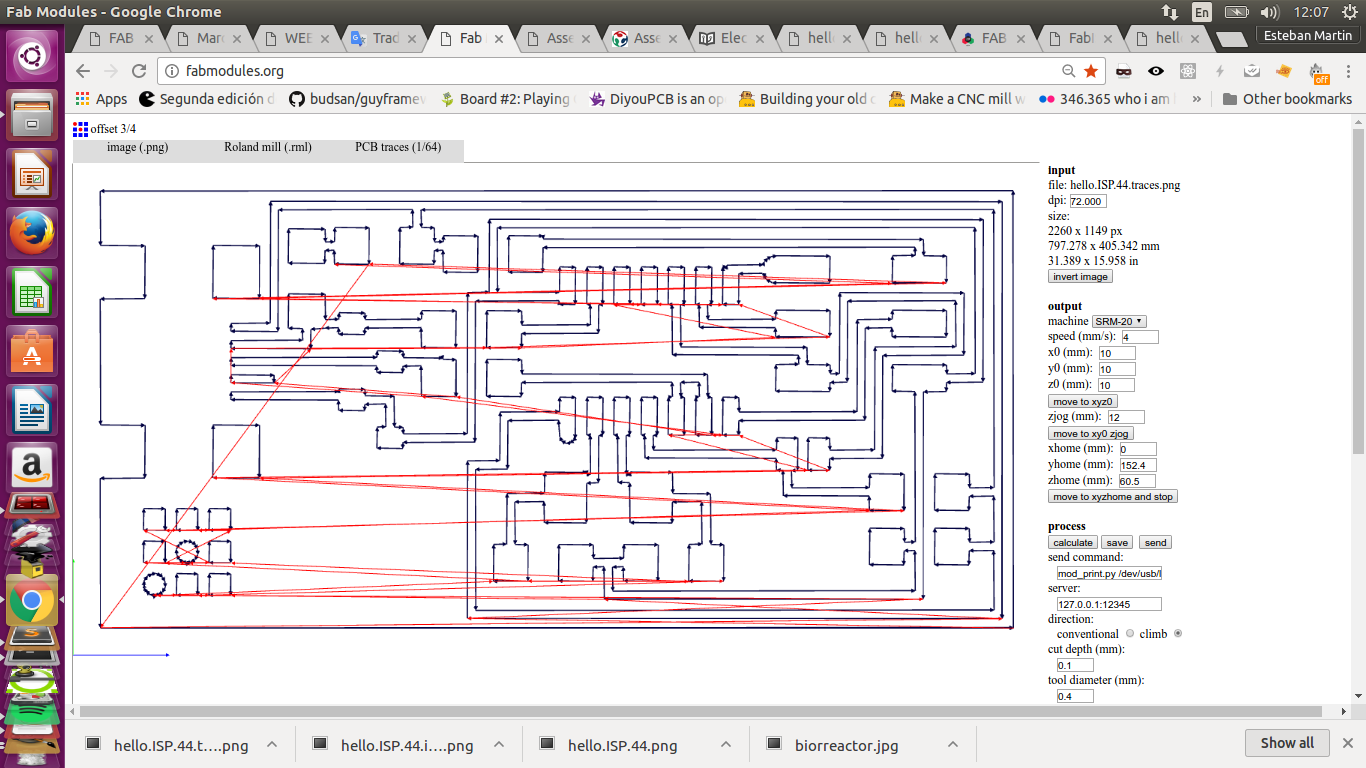The image size is (1366, 768).
Task: Show hidden bookmarks with the chevron
Action: (x=1198, y=99)
